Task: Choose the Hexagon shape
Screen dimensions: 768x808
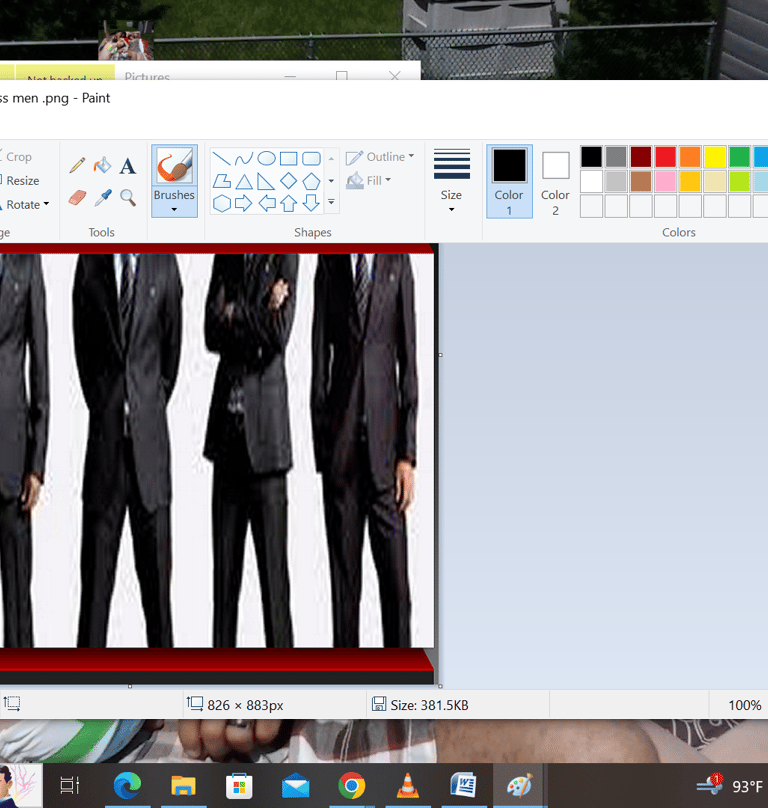Action: click(x=222, y=204)
